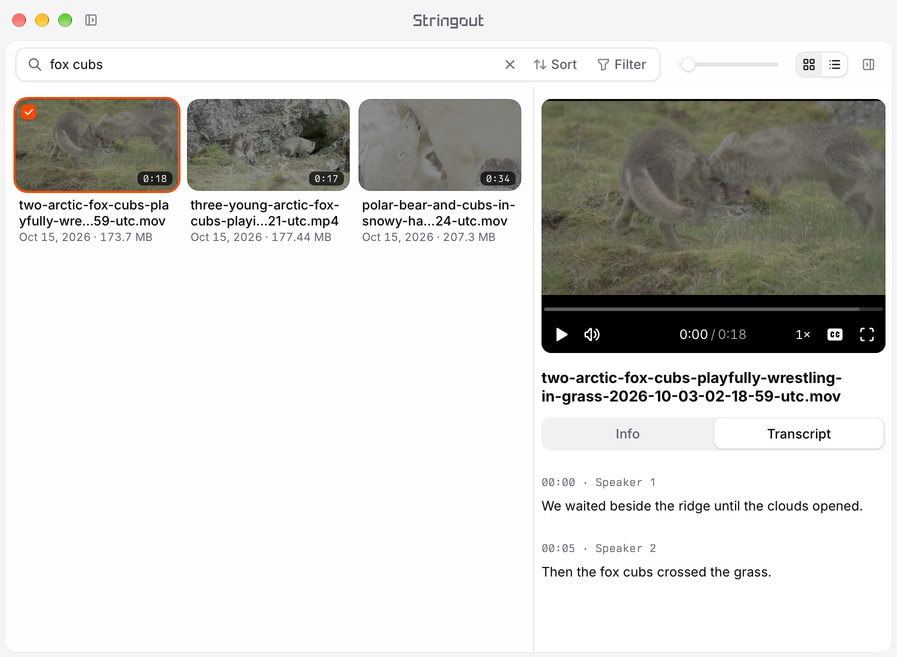Change the 1× playback speed

(803, 334)
